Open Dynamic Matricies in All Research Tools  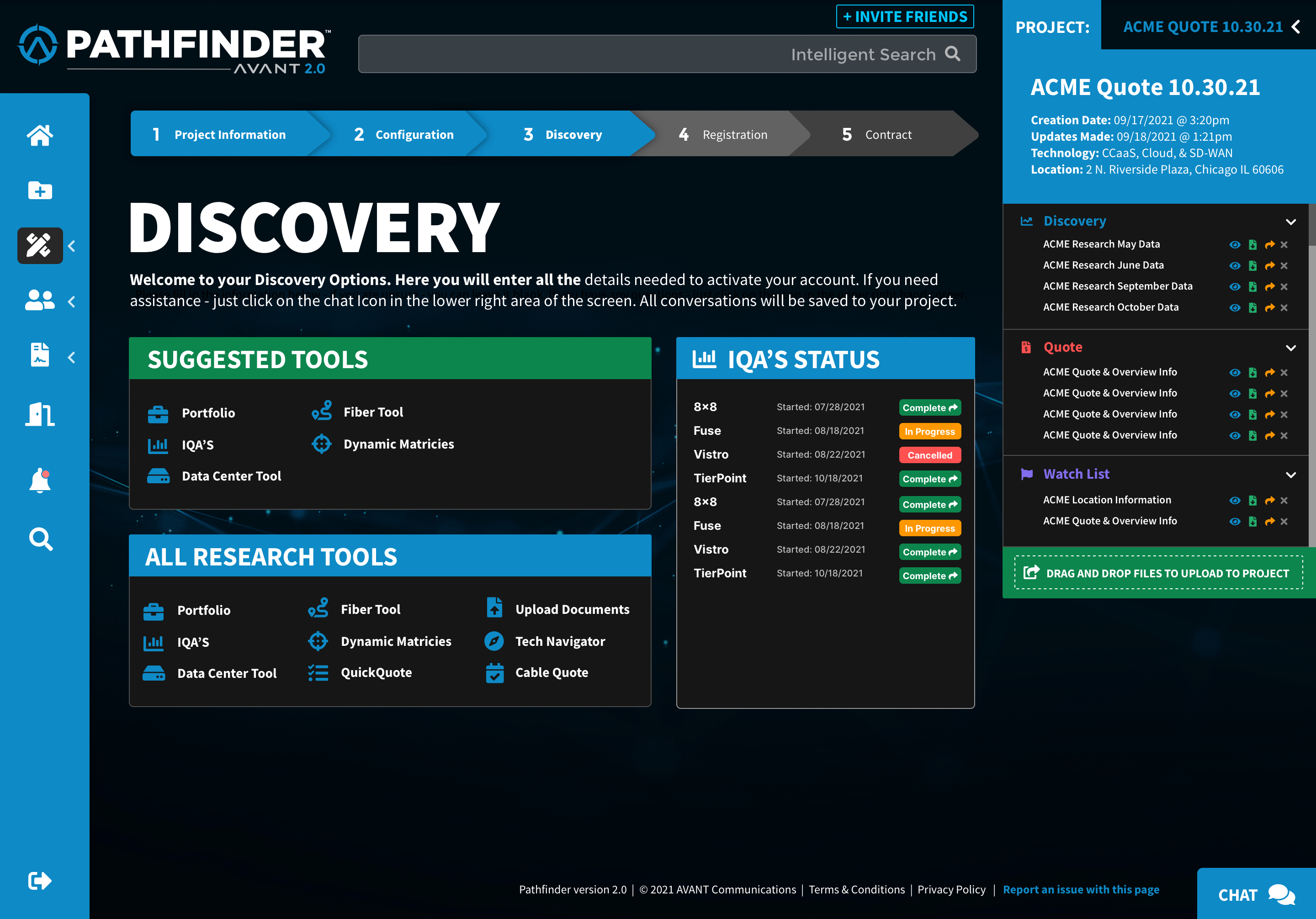pos(379,641)
